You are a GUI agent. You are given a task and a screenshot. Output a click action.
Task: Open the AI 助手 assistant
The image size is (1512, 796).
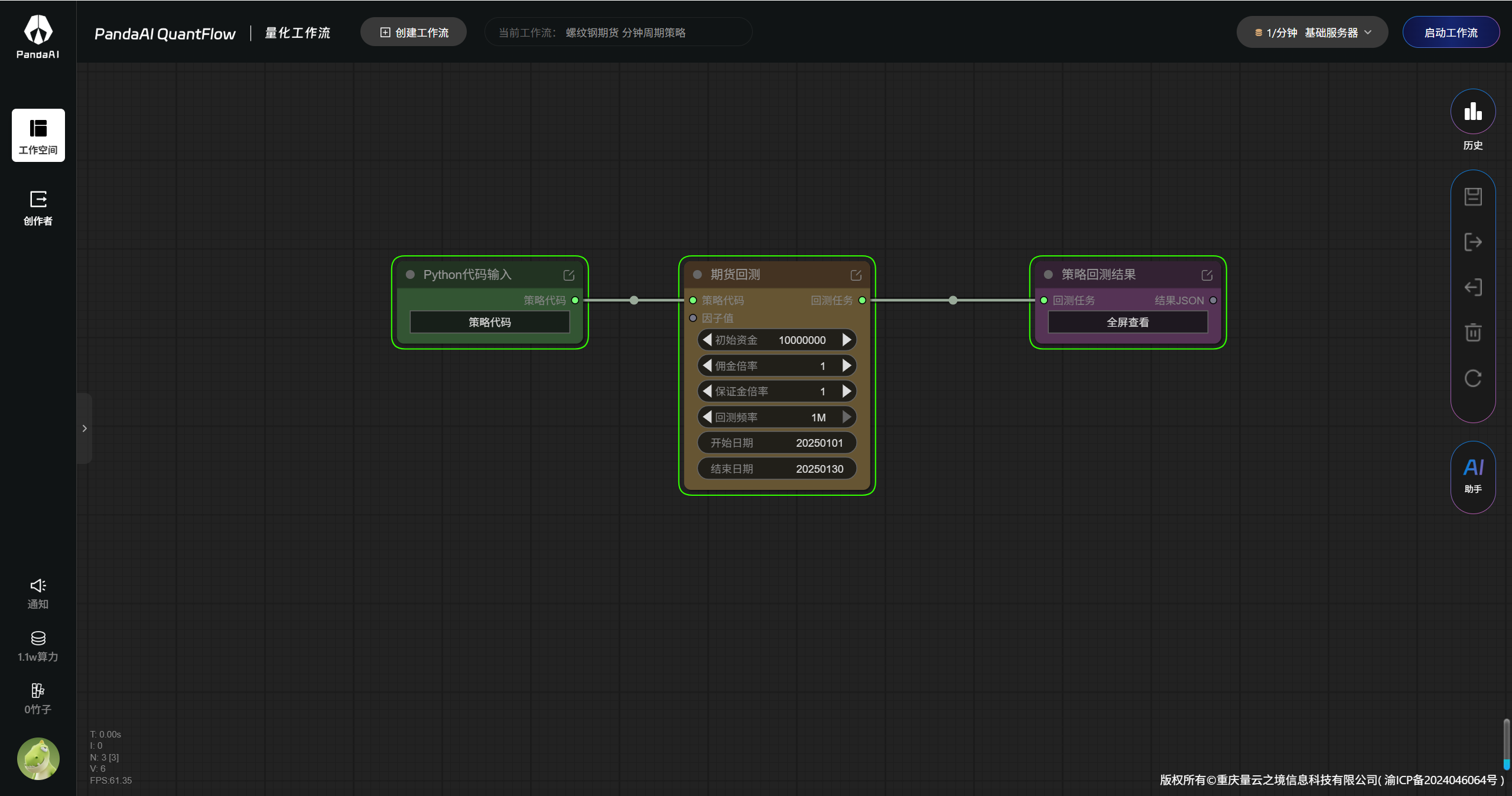click(x=1472, y=476)
